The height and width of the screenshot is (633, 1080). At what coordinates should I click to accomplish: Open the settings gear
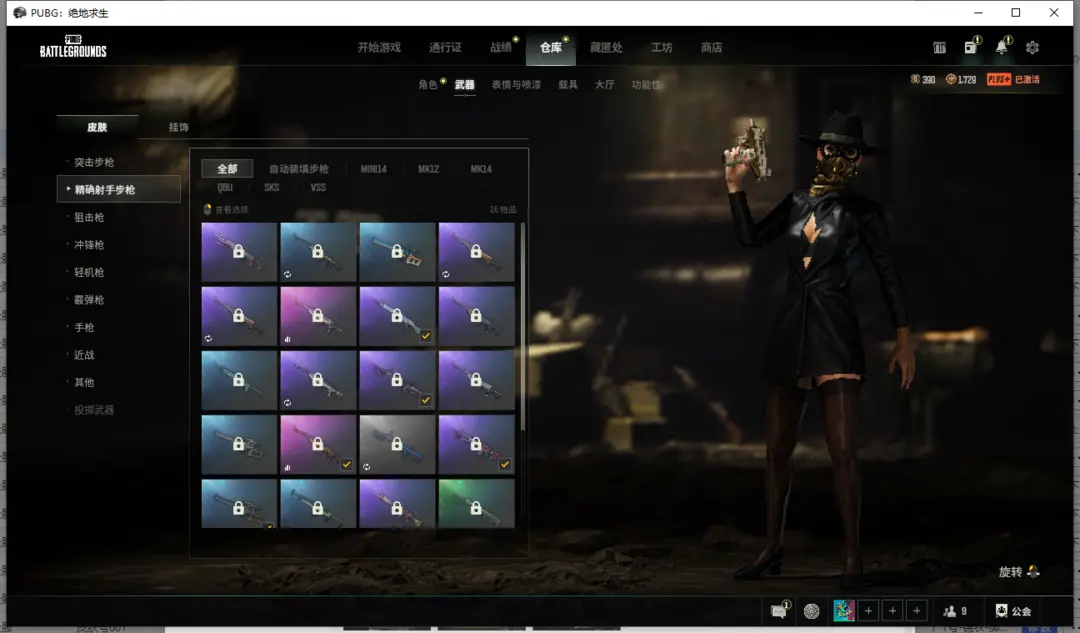pyautogui.click(x=1032, y=48)
